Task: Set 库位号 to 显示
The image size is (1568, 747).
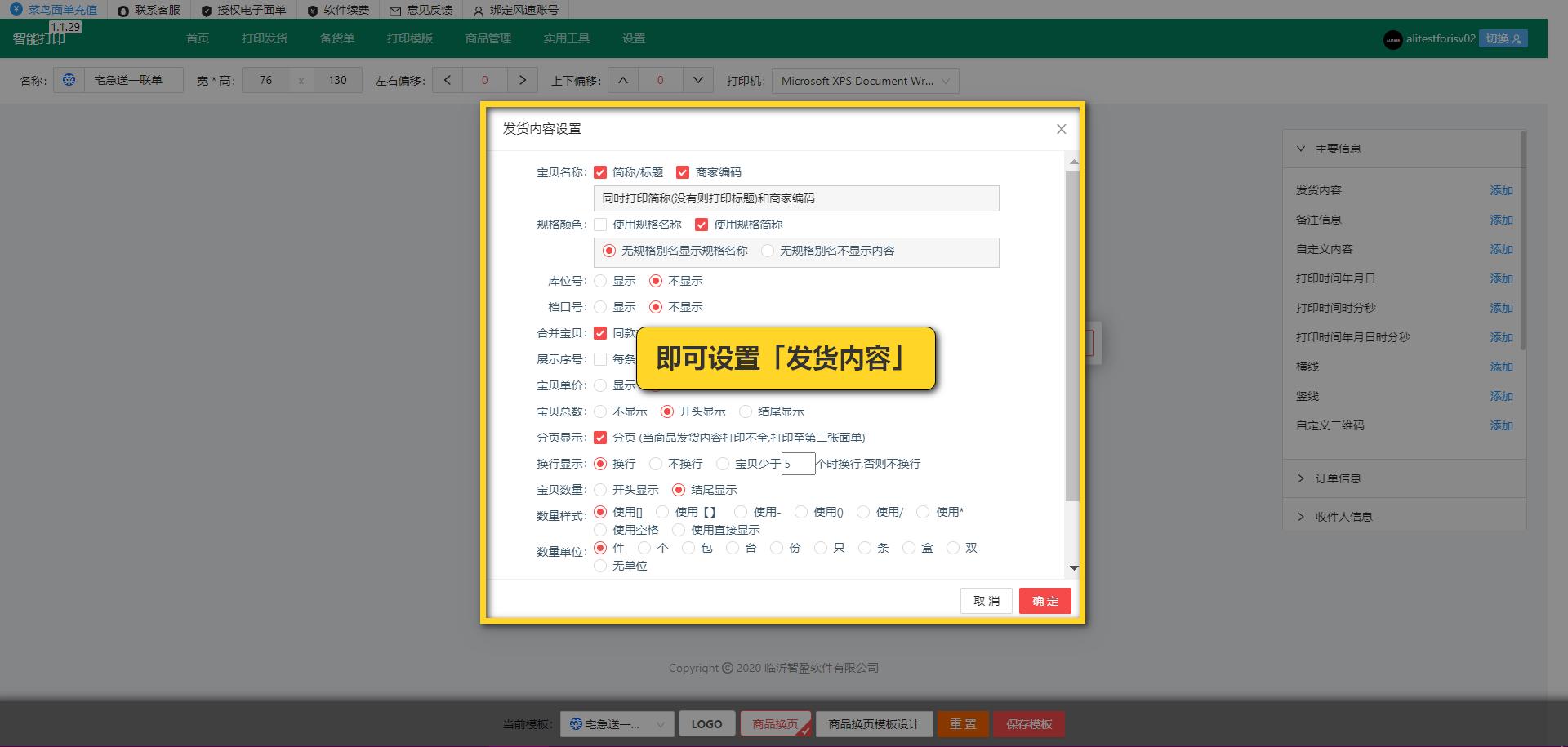Action: (x=600, y=280)
